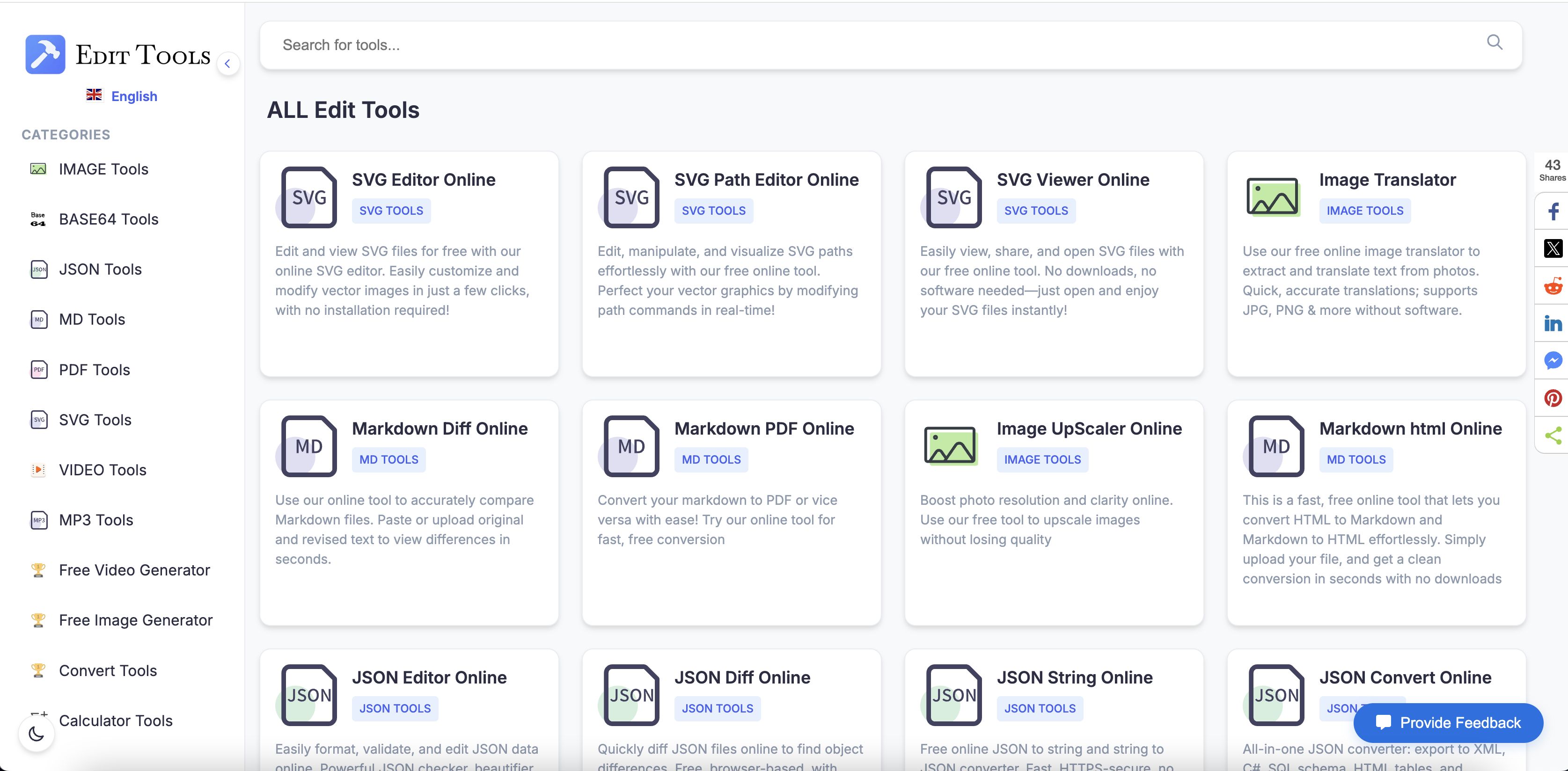Share page on Reddit
The image size is (1568, 771).
(x=1553, y=286)
